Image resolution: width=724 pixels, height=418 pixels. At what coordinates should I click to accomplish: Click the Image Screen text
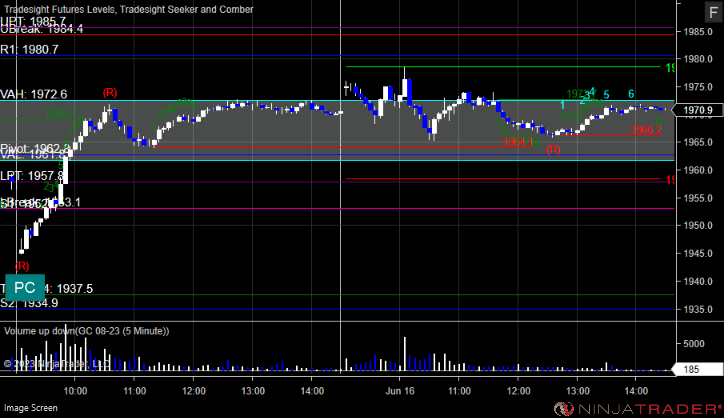(x=31, y=408)
